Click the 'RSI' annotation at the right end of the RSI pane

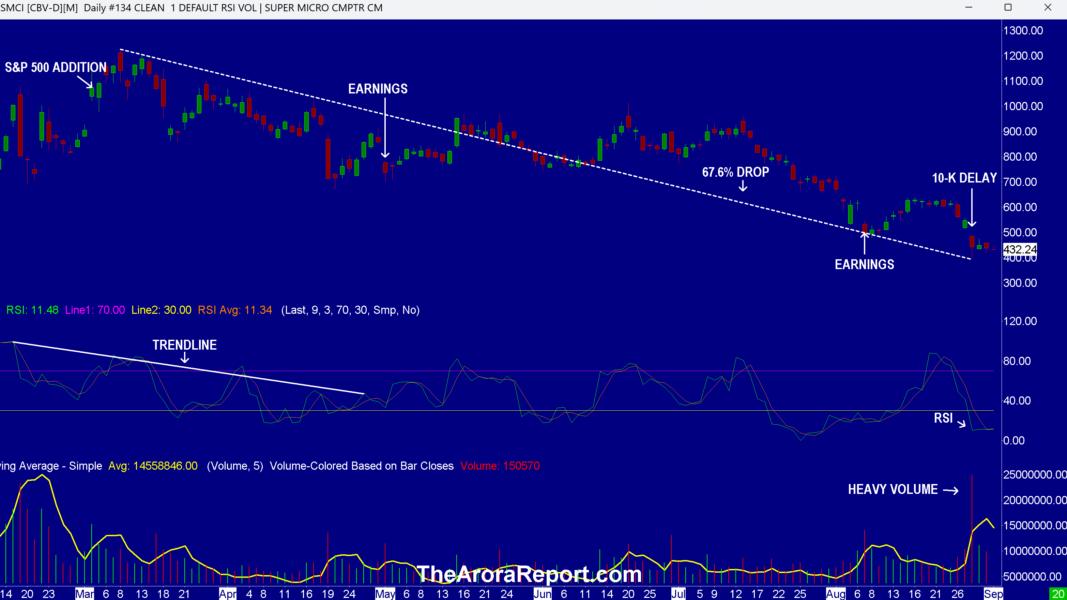943,418
